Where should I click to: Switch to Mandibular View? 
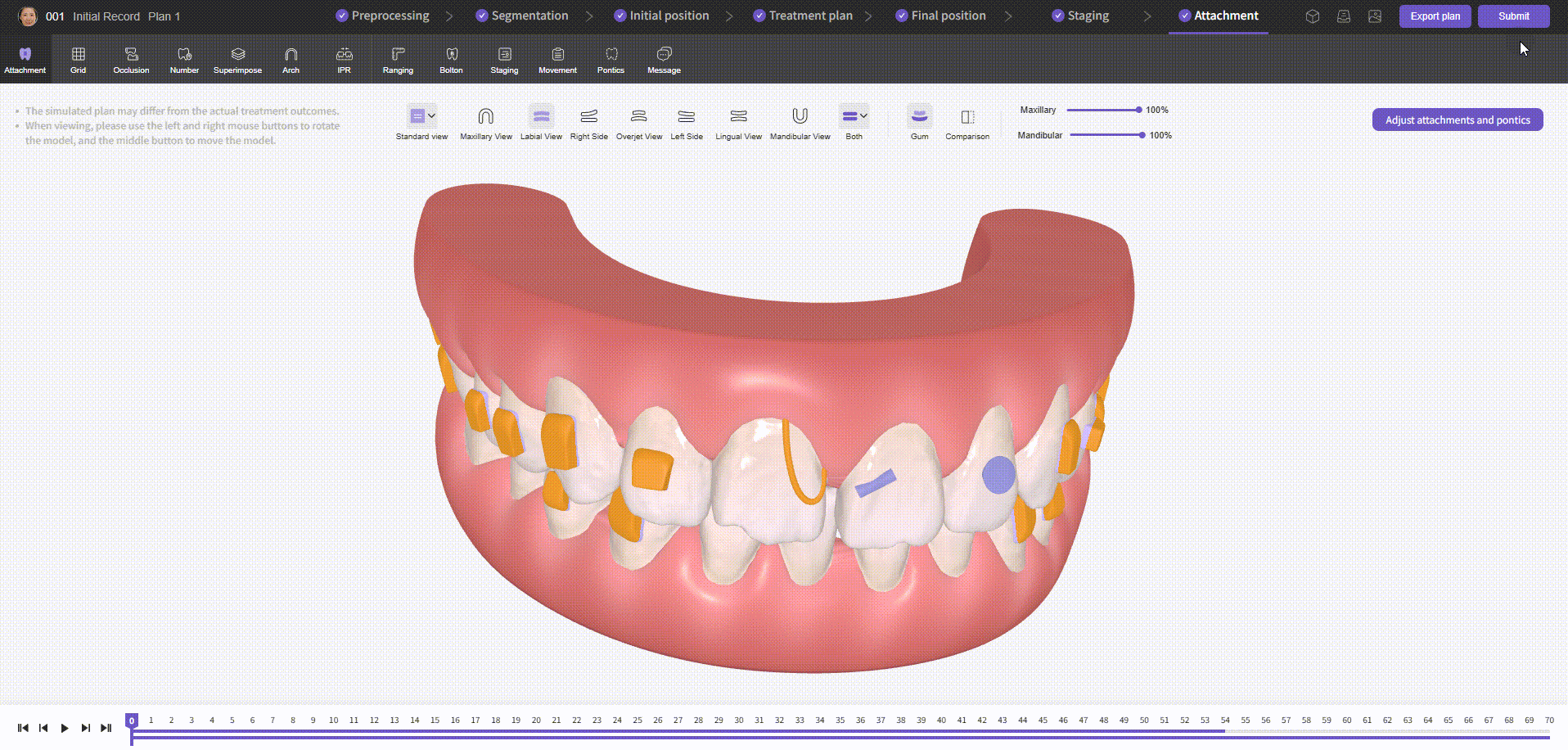(800, 124)
